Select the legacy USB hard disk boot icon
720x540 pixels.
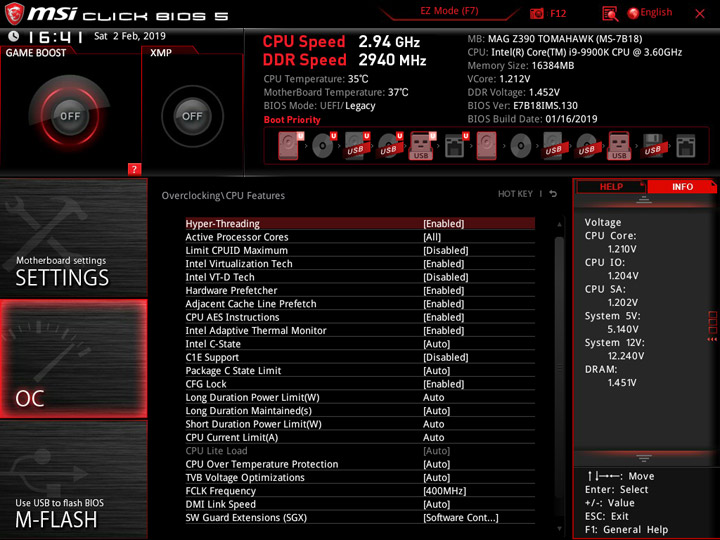pyautogui.click(x=553, y=146)
